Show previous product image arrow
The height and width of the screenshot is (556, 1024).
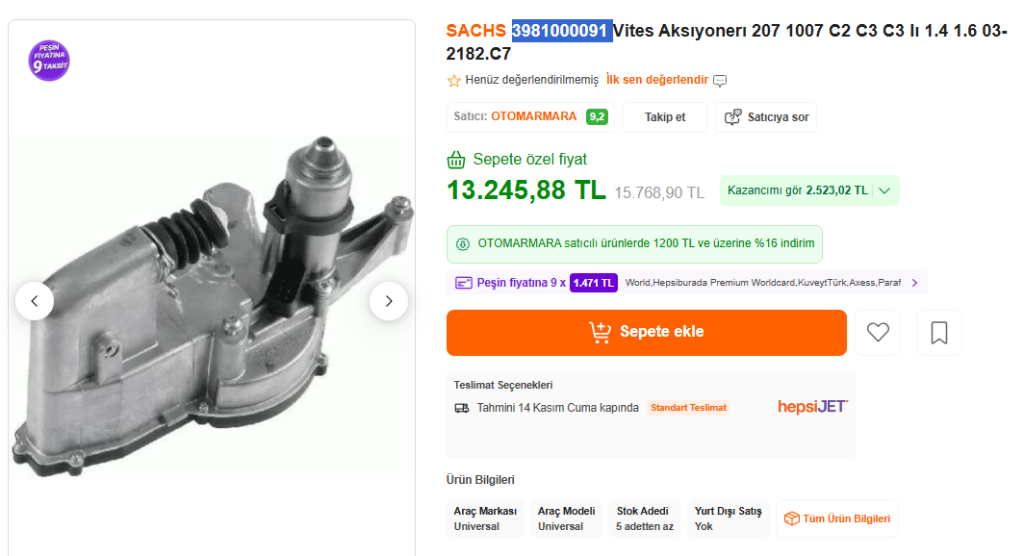click(x=35, y=300)
